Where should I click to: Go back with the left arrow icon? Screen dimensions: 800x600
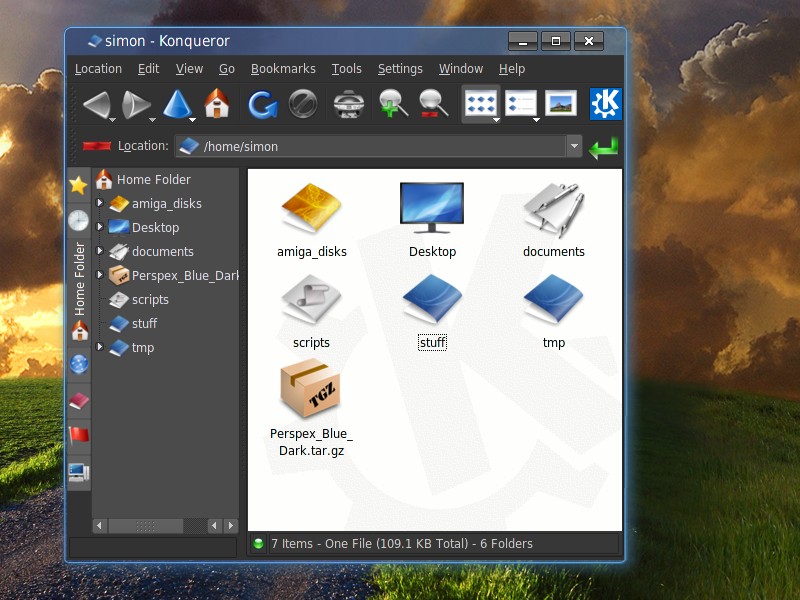[x=96, y=104]
